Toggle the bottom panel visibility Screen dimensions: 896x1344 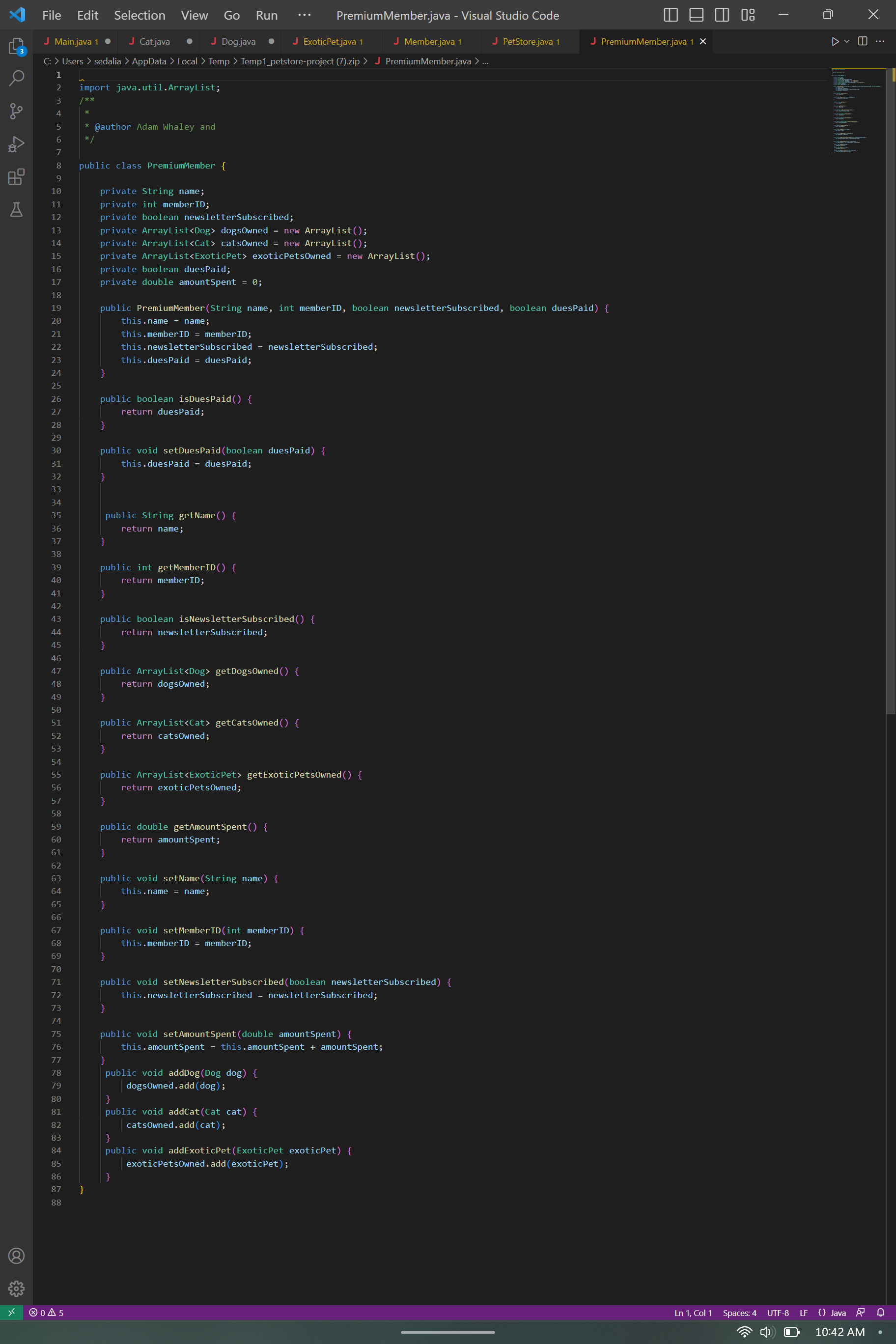tap(696, 15)
